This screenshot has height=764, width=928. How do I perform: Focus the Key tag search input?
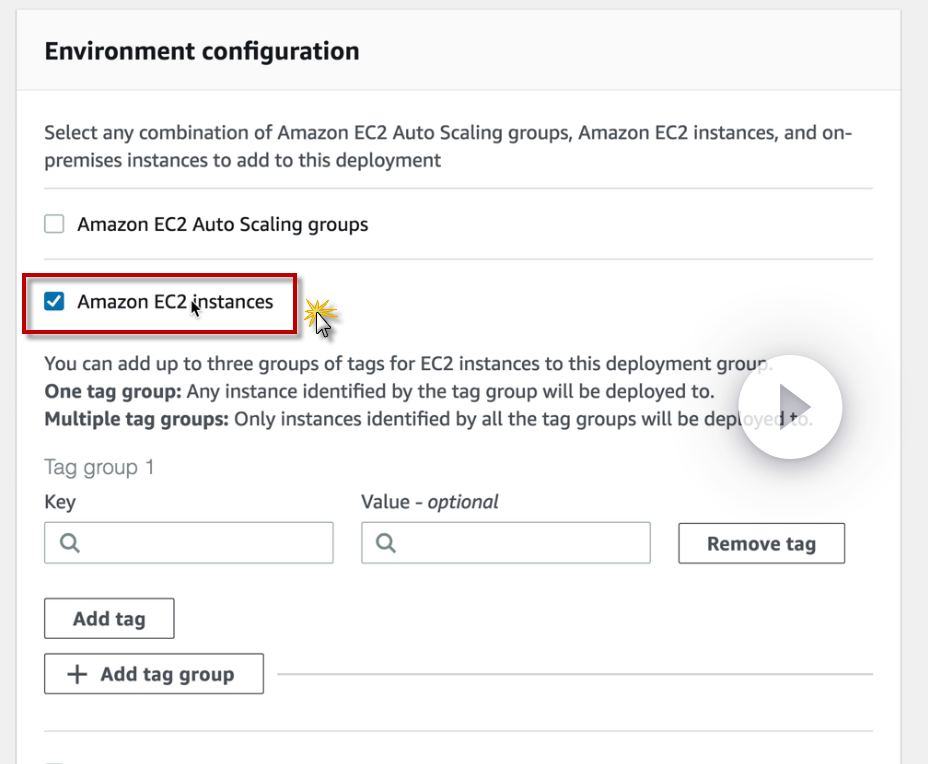tap(200, 543)
